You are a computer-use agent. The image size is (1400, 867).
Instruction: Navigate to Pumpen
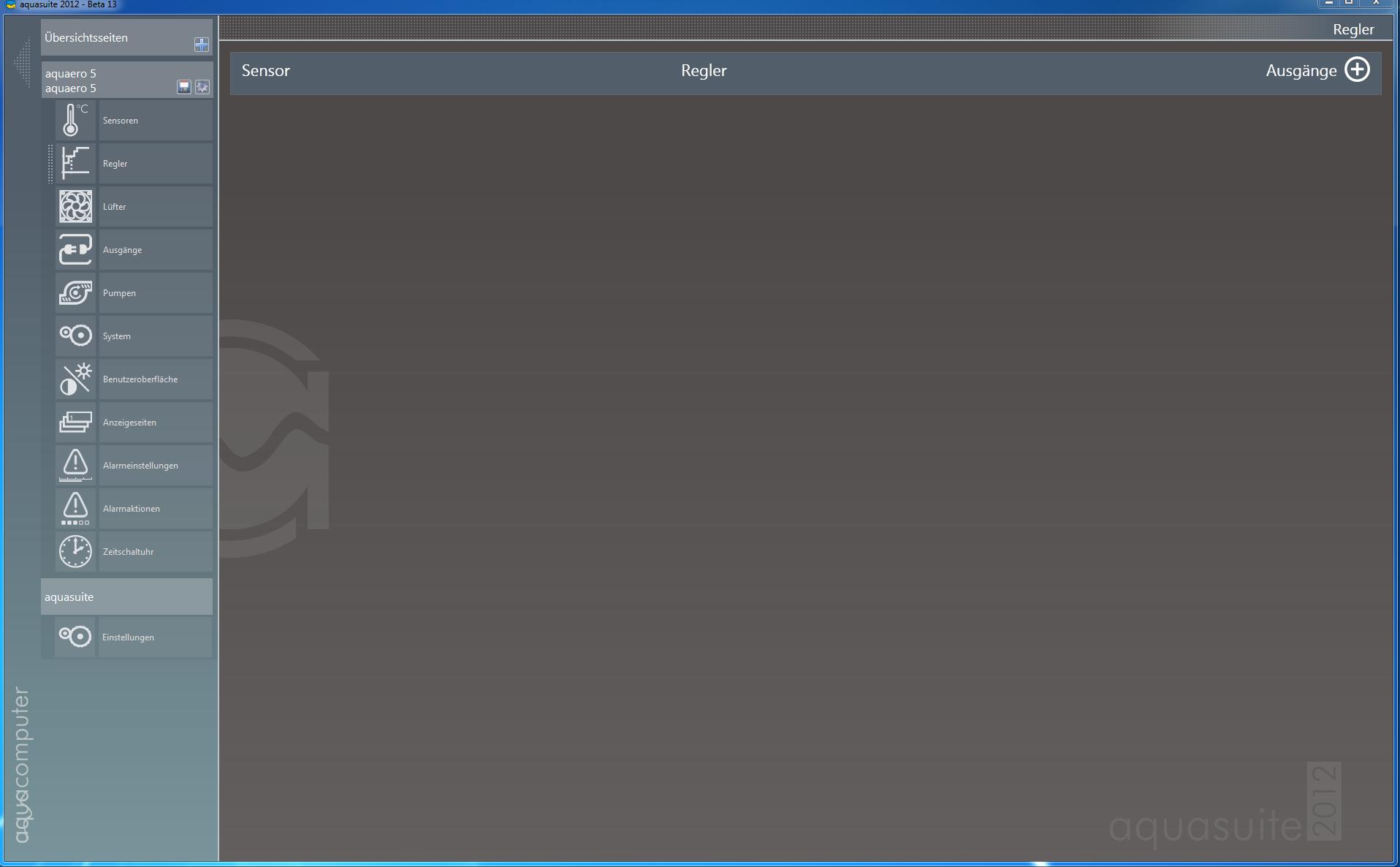[x=155, y=292]
